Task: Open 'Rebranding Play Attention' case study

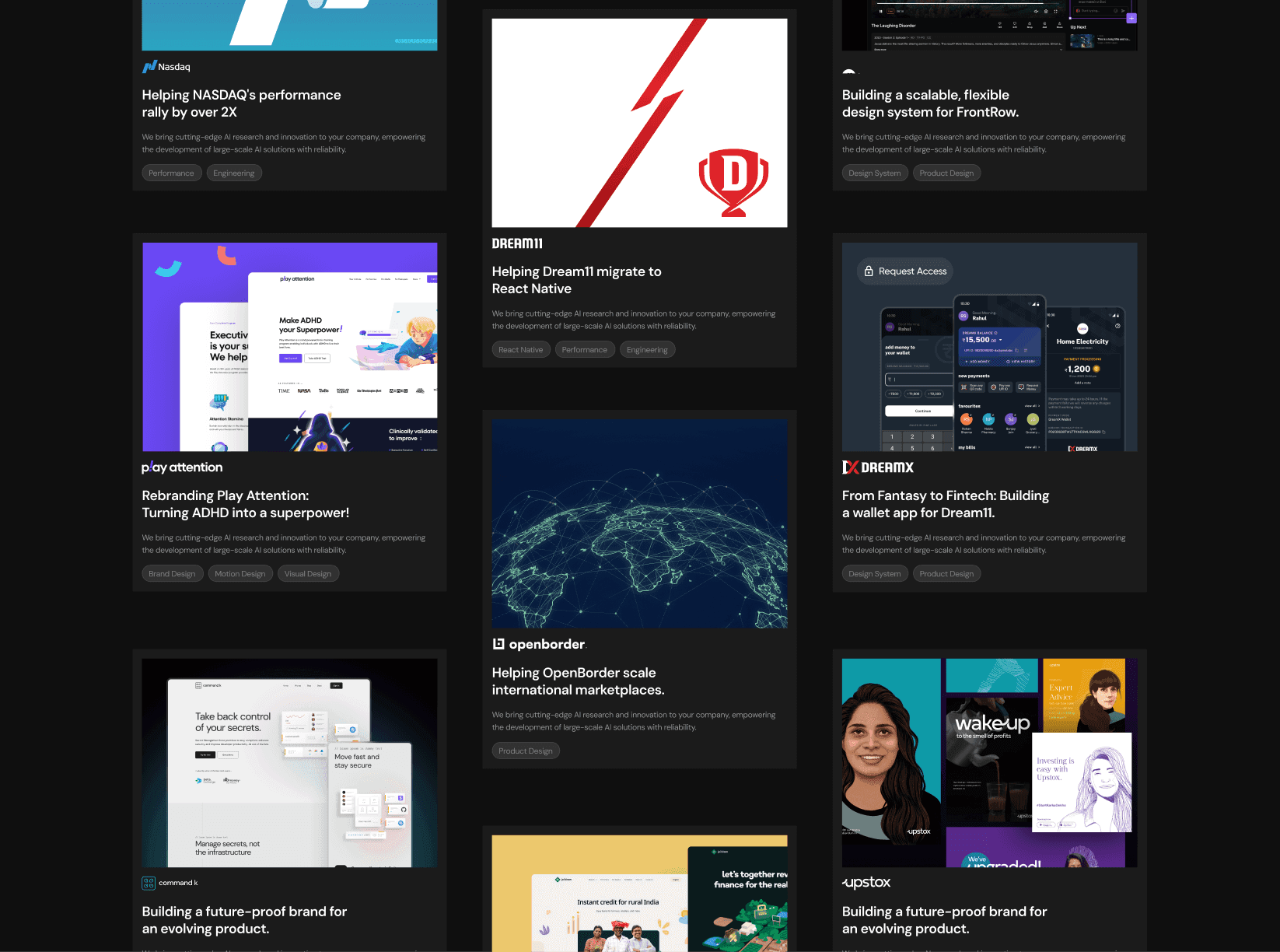Action: [x=246, y=504]
